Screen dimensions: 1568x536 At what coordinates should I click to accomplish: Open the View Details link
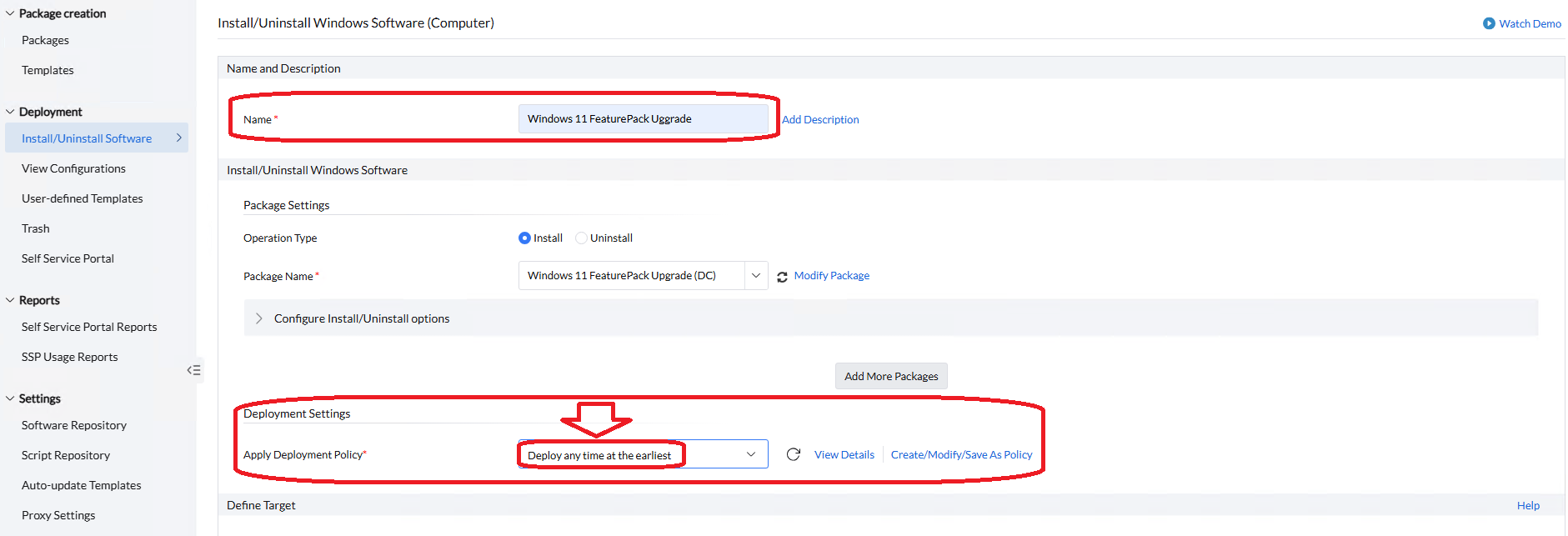click(844, 454)
